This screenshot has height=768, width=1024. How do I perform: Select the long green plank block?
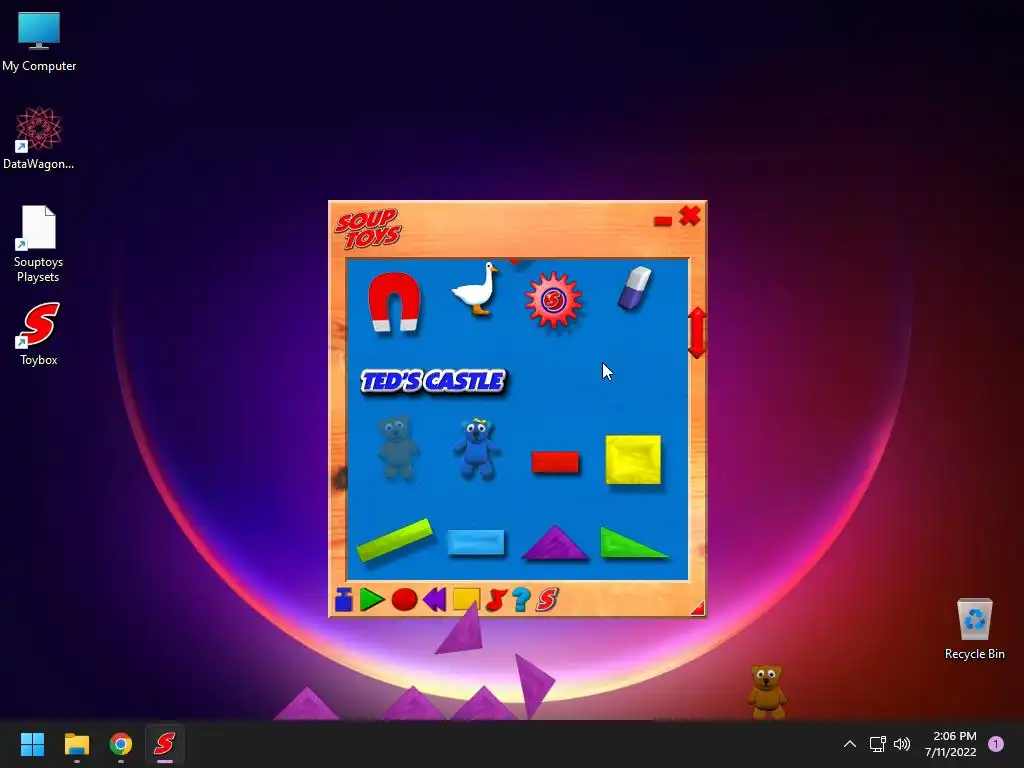[x=394, y=539]
